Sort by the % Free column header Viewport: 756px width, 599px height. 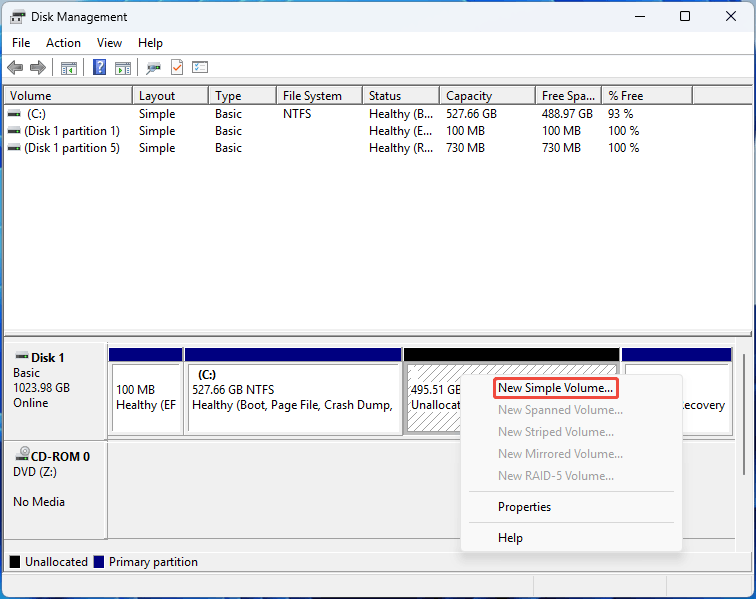647,95
